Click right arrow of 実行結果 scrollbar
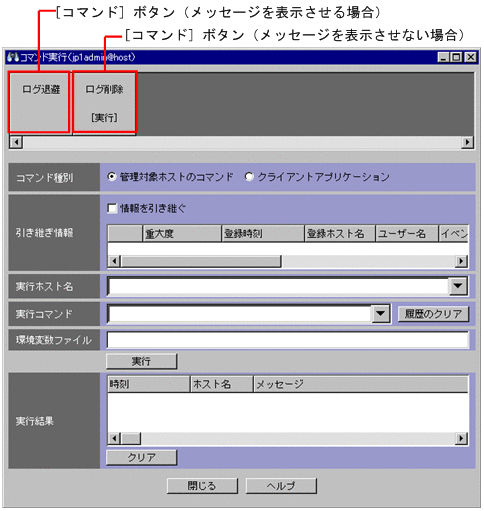The width and height of the screenshot is (484, 511). click(x=461, y=438)
